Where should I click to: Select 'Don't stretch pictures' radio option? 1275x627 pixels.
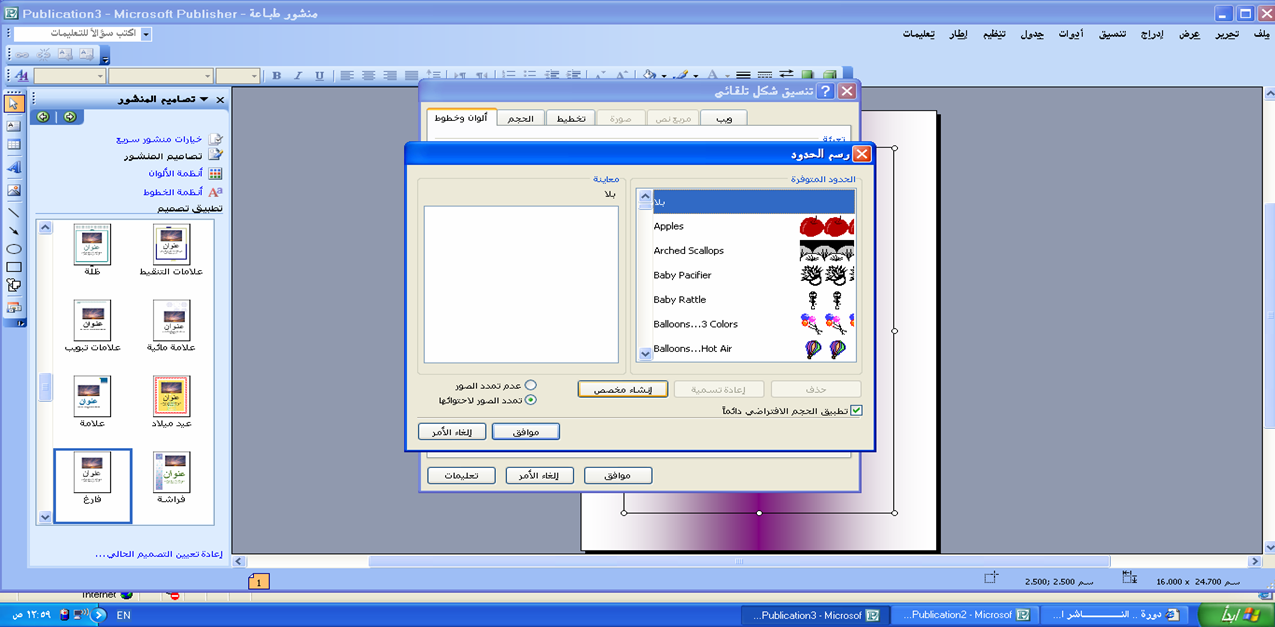point(531,385)
